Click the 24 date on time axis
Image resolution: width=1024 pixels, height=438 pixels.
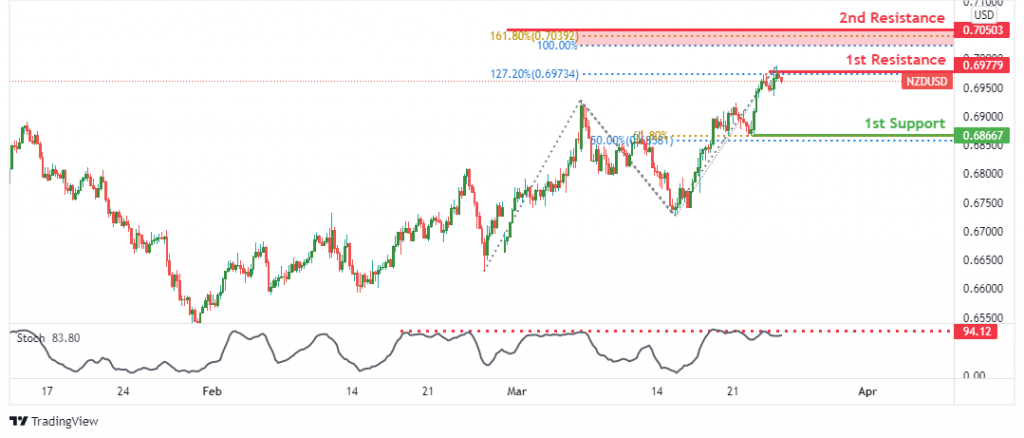coord(124,392)
